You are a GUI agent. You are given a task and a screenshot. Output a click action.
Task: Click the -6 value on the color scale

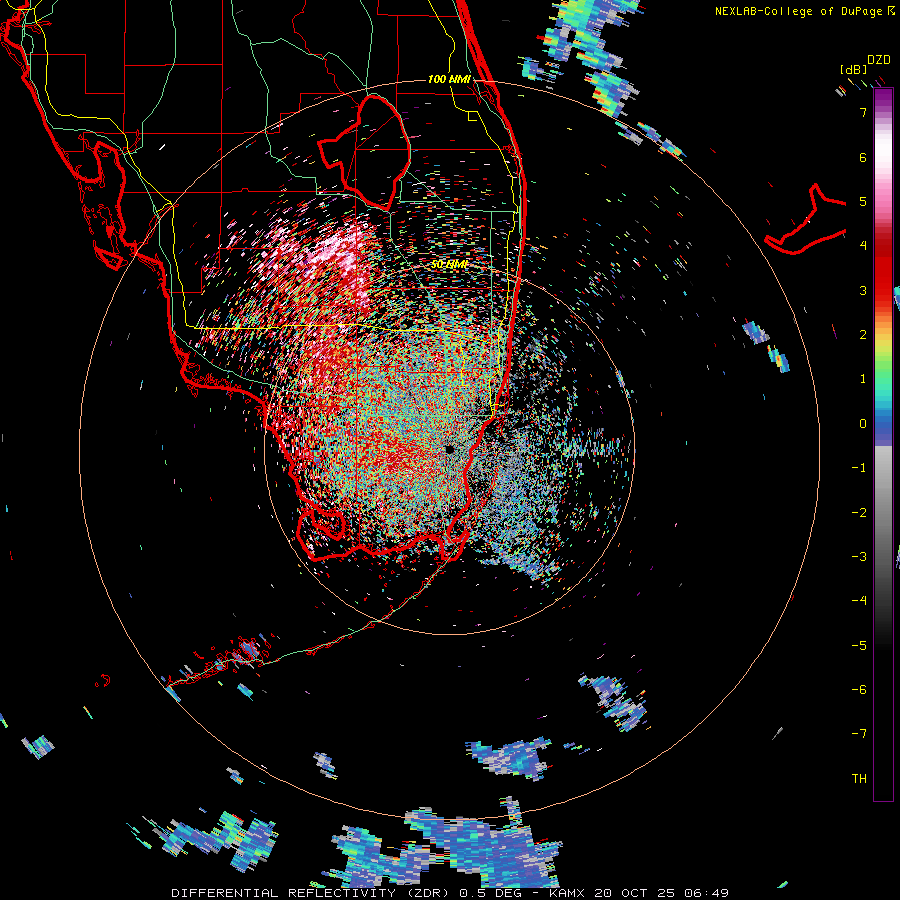pos(859,690)
